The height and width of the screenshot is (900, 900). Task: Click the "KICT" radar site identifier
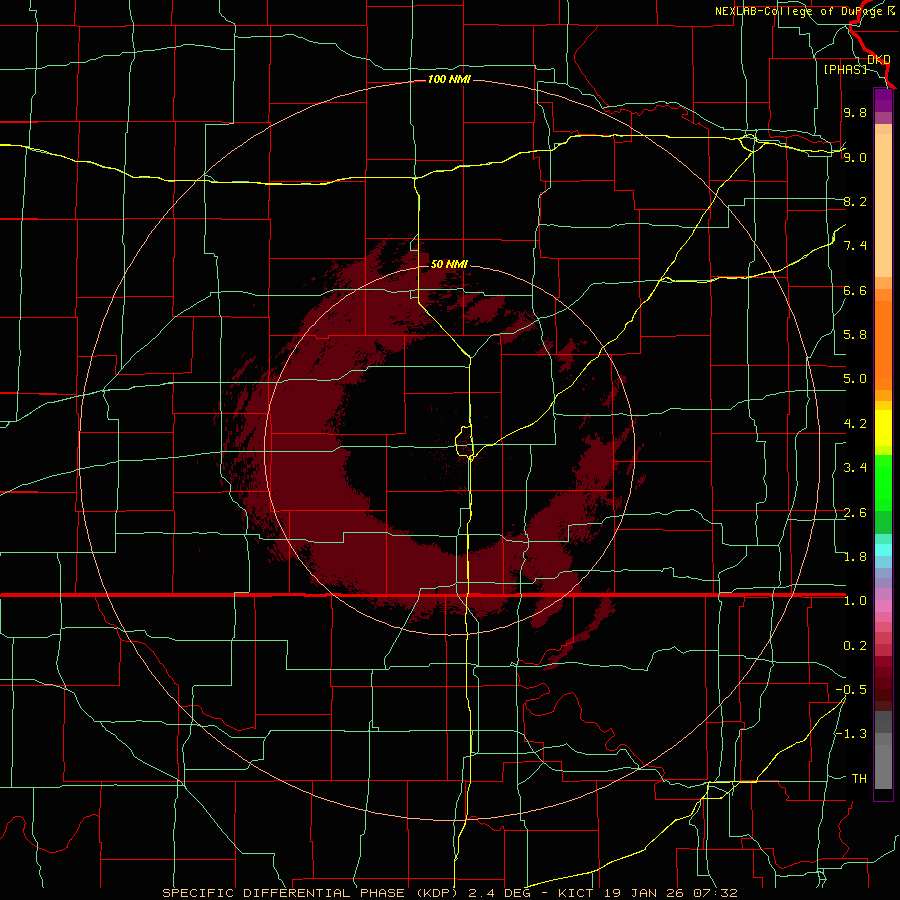coord(577,893)
